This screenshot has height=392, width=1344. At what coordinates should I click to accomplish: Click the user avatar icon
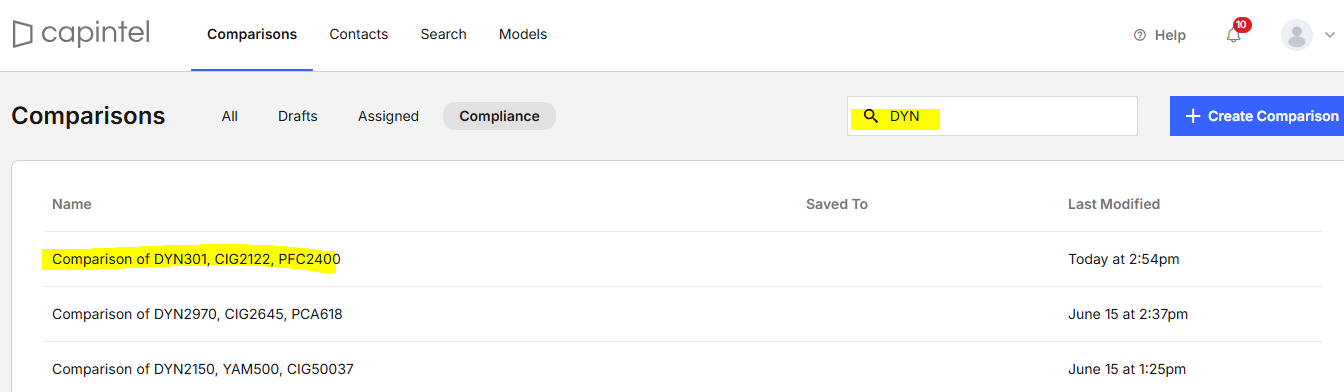coord(1297,35)
